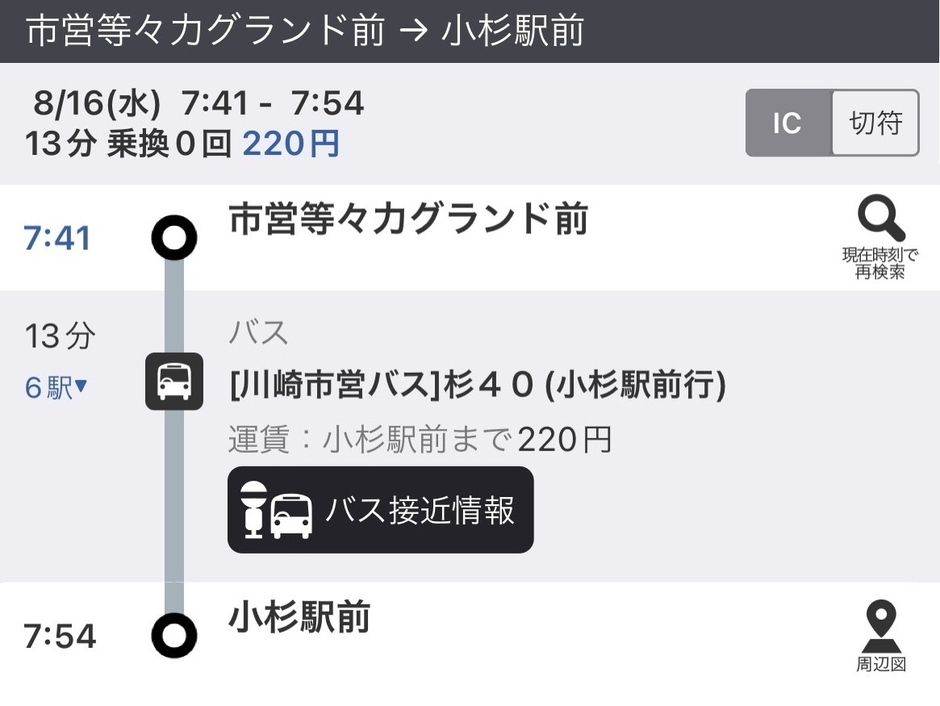Toggle the IC/切符 fare selector
The width and height of the screenshot is (940, 706).
point(832,123)
